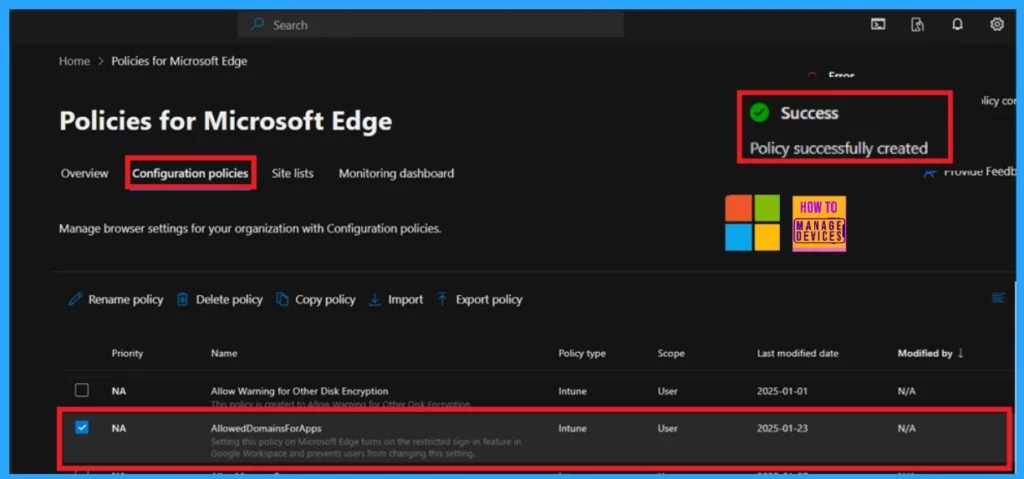Open Allow Warning for Other Disk Encryption policy
Image resolution: width=1024 pixels, height=479 pixels.
point(300,391)
